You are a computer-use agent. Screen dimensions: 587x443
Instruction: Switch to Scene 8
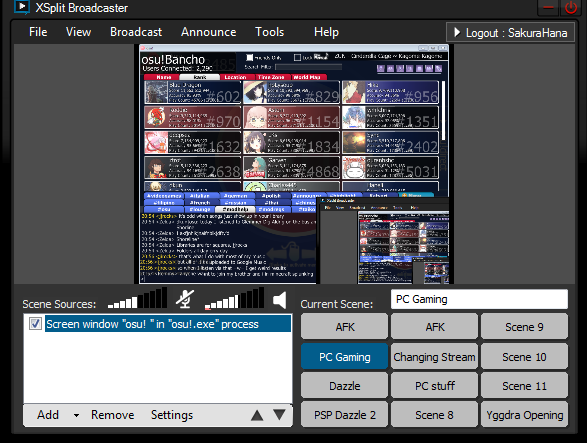[434, 415]
